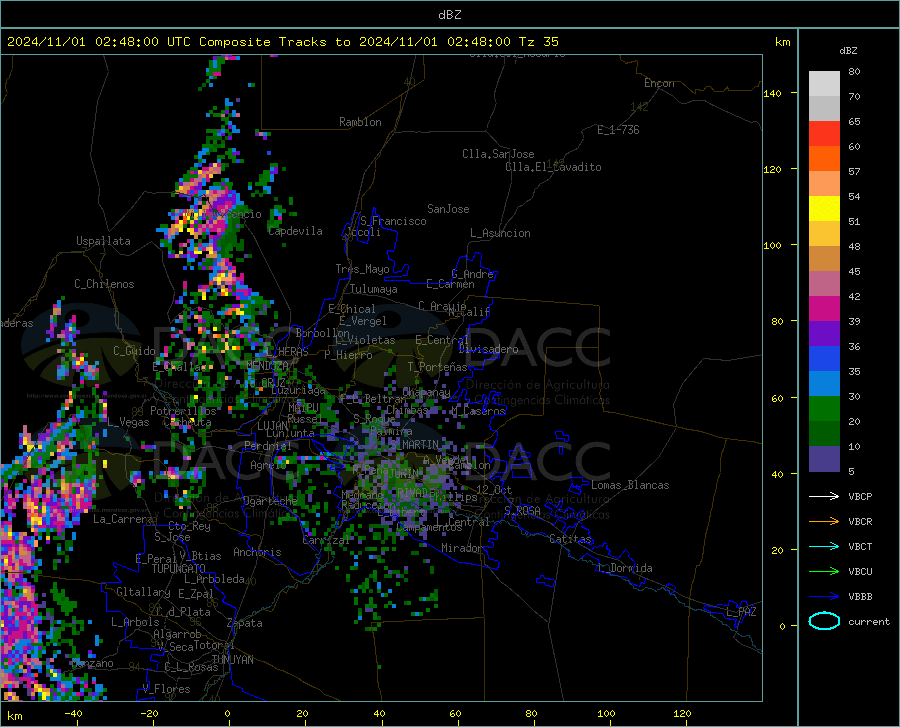The image size is (900, 727).
Task: Click the cyan VBCT arrow legend icon
Action: click(824, 546)
